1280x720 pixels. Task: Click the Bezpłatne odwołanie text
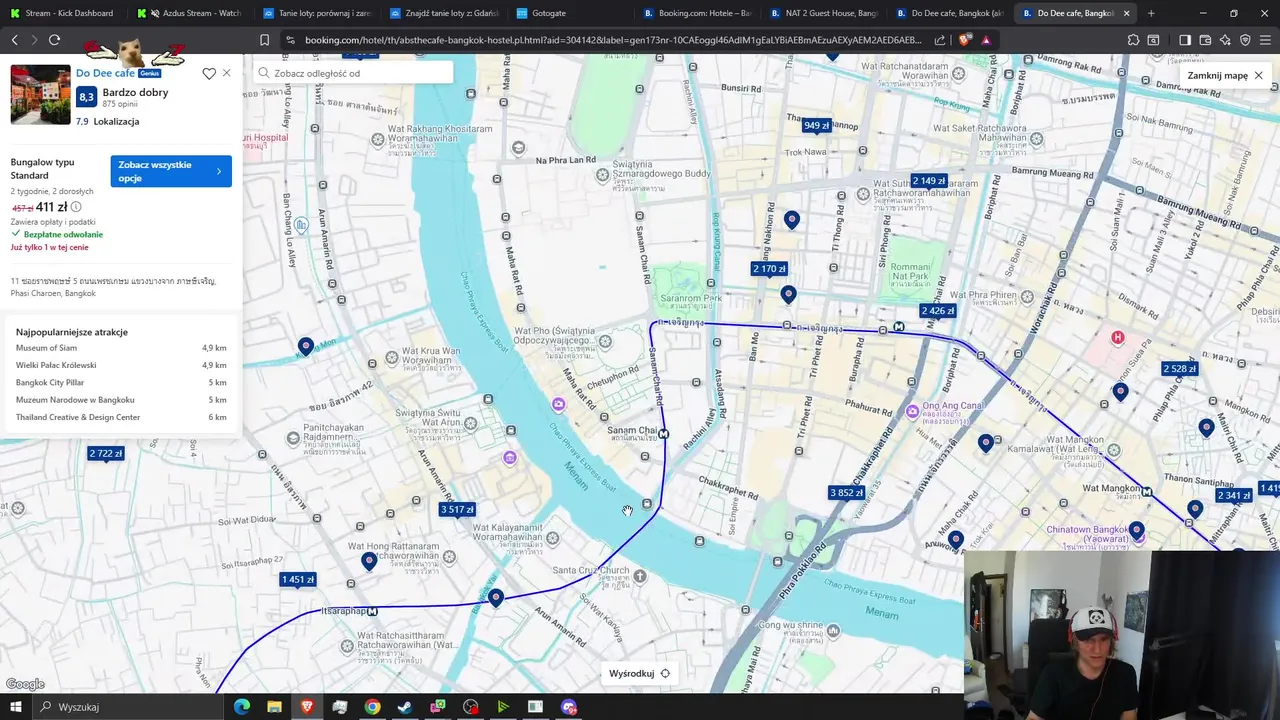63,234
